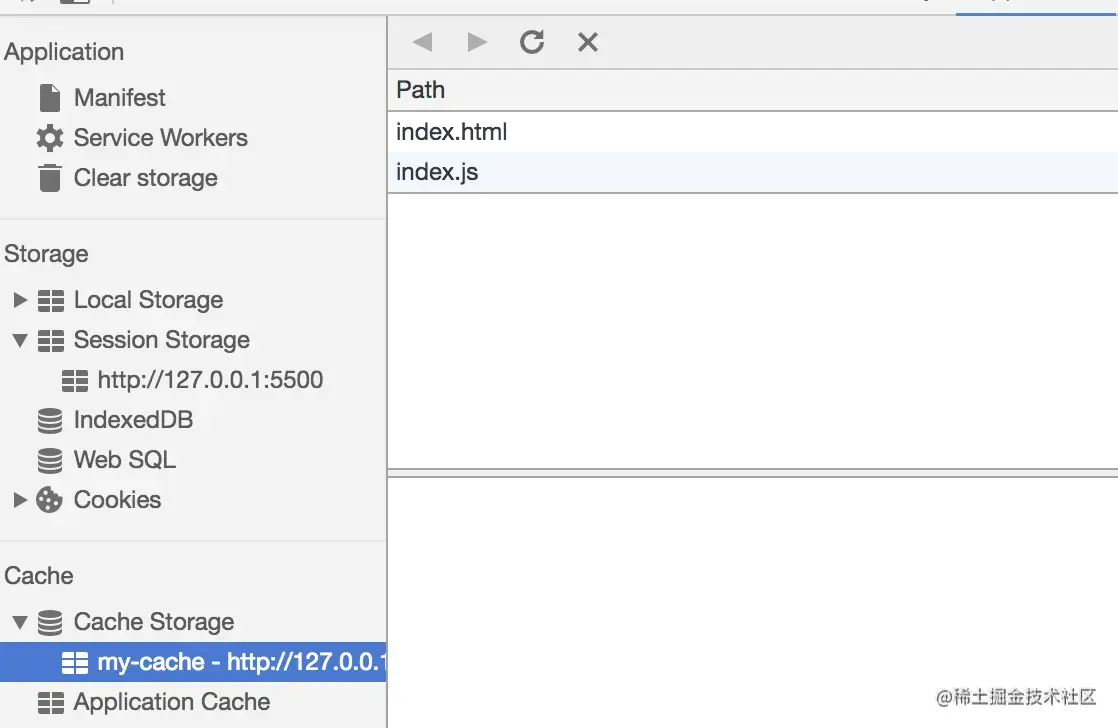This screenshot has height=728, width=1118.
Task: Select http://127.0.0.1:5500 under Session Storage
Action: [x=210, y=380]
